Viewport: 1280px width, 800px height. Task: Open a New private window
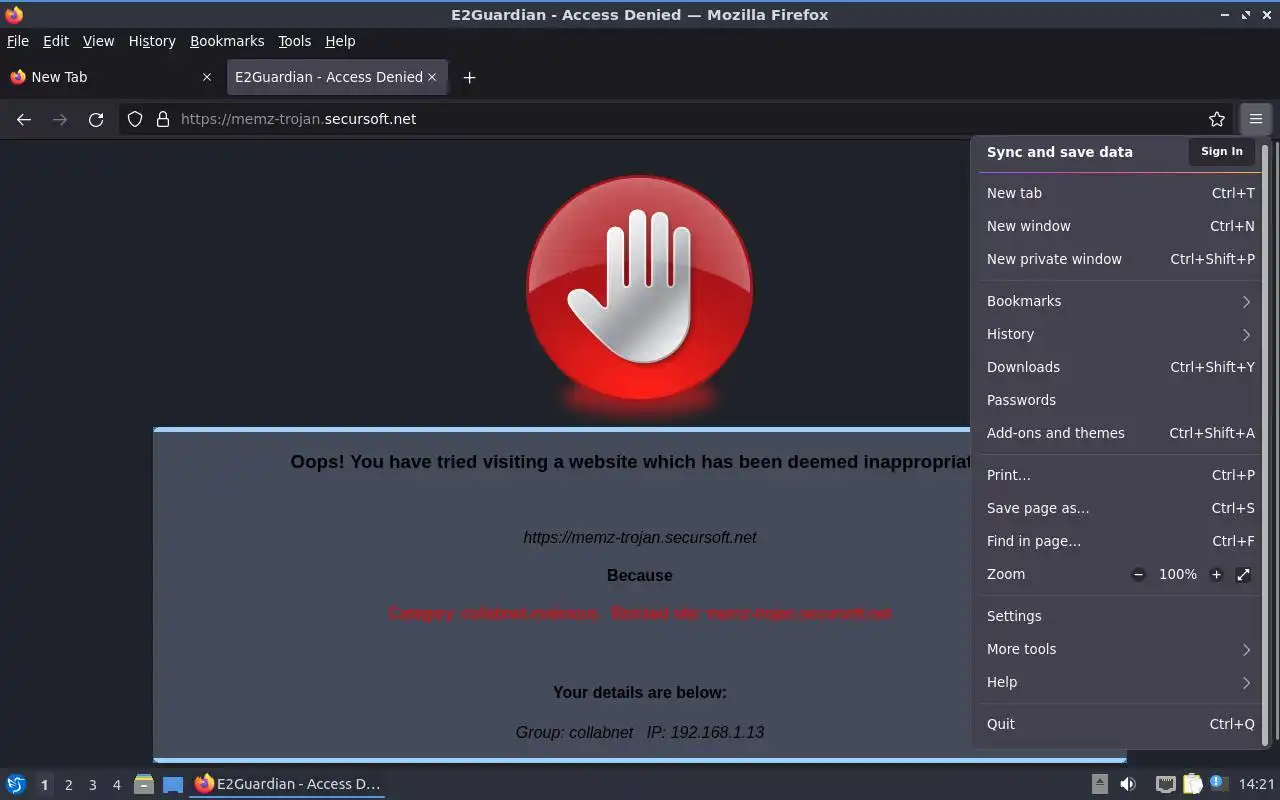[x=1120, y=259]
